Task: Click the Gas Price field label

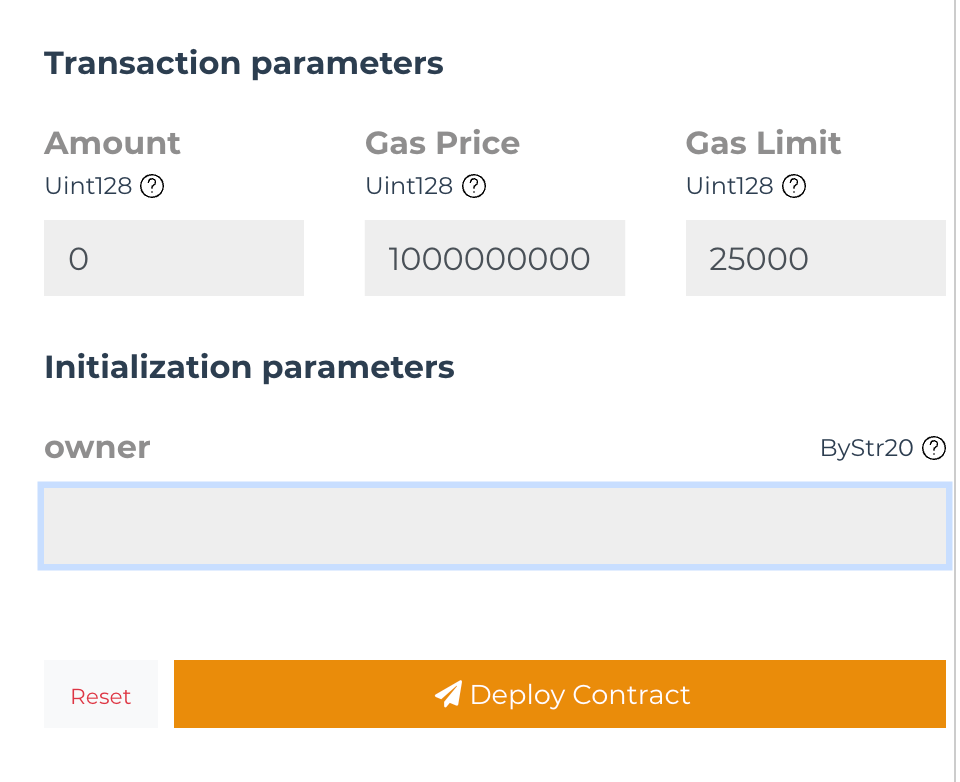Action: (442, 143)
